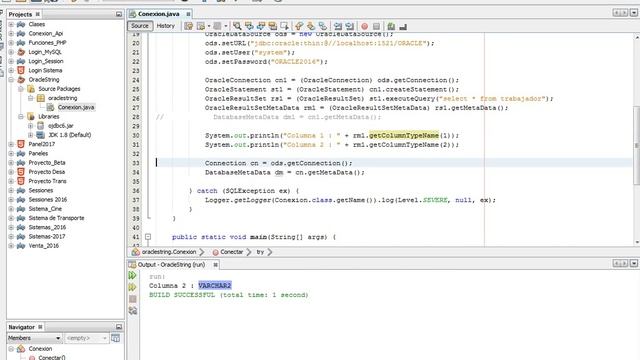Select Sistema de Transporte project
Viewport: 640px width, 360px height.
coord(56,218)
